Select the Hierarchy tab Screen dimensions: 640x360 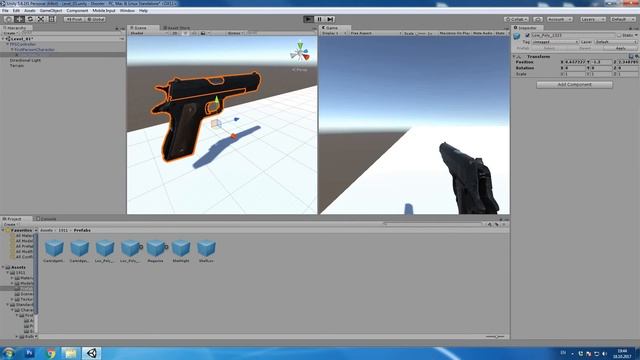click(15, 28)
